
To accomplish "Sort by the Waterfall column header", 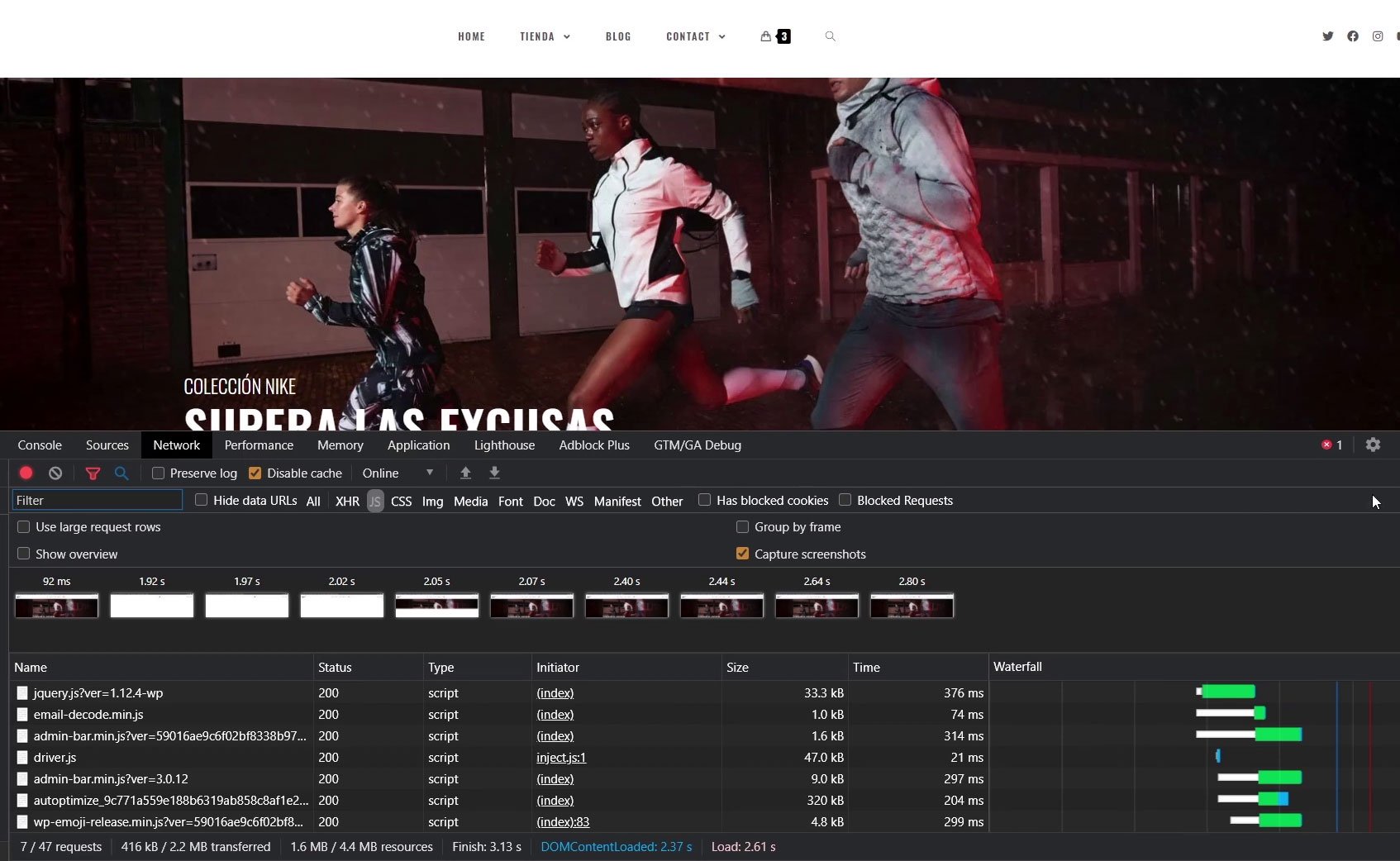I will click(1193, 667).
